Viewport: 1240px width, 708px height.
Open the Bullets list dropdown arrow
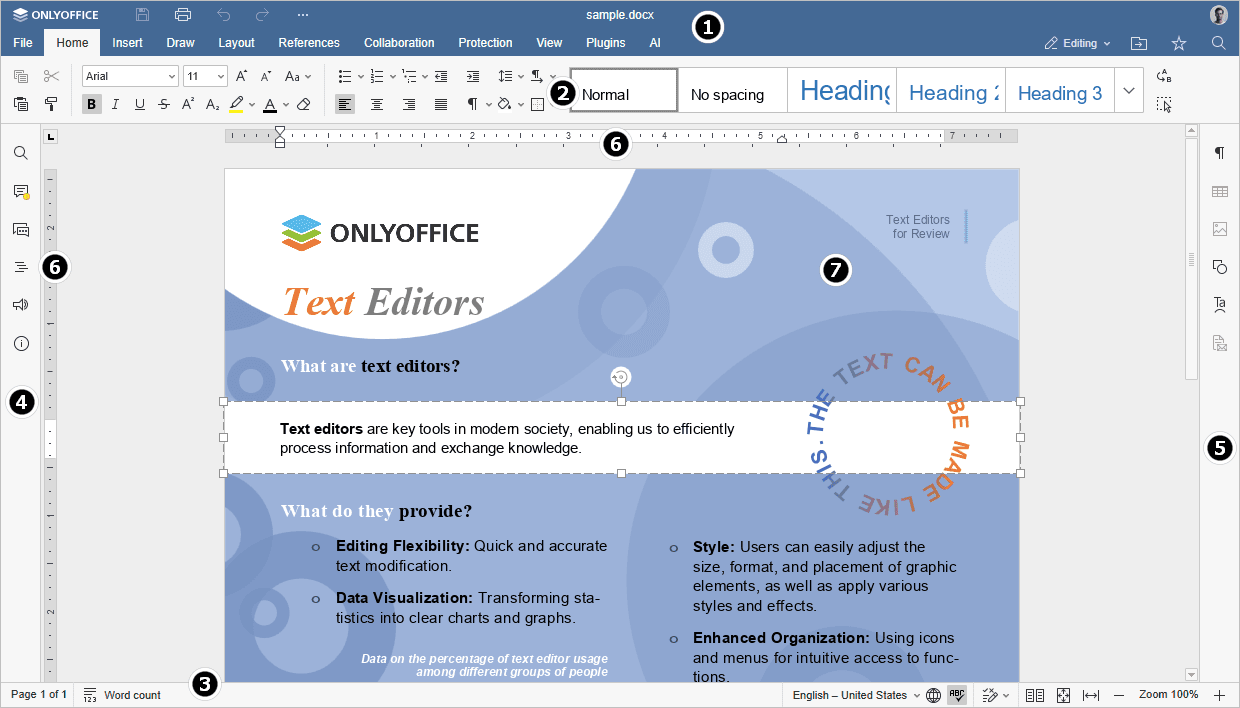[360, 76]
